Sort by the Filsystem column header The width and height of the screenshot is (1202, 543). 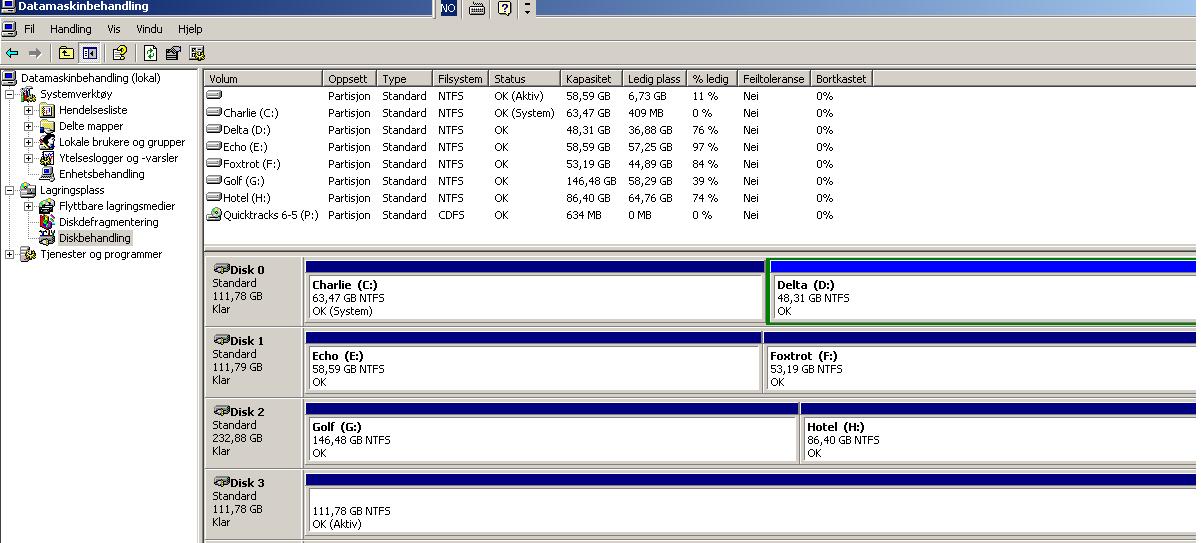point(461,78)
